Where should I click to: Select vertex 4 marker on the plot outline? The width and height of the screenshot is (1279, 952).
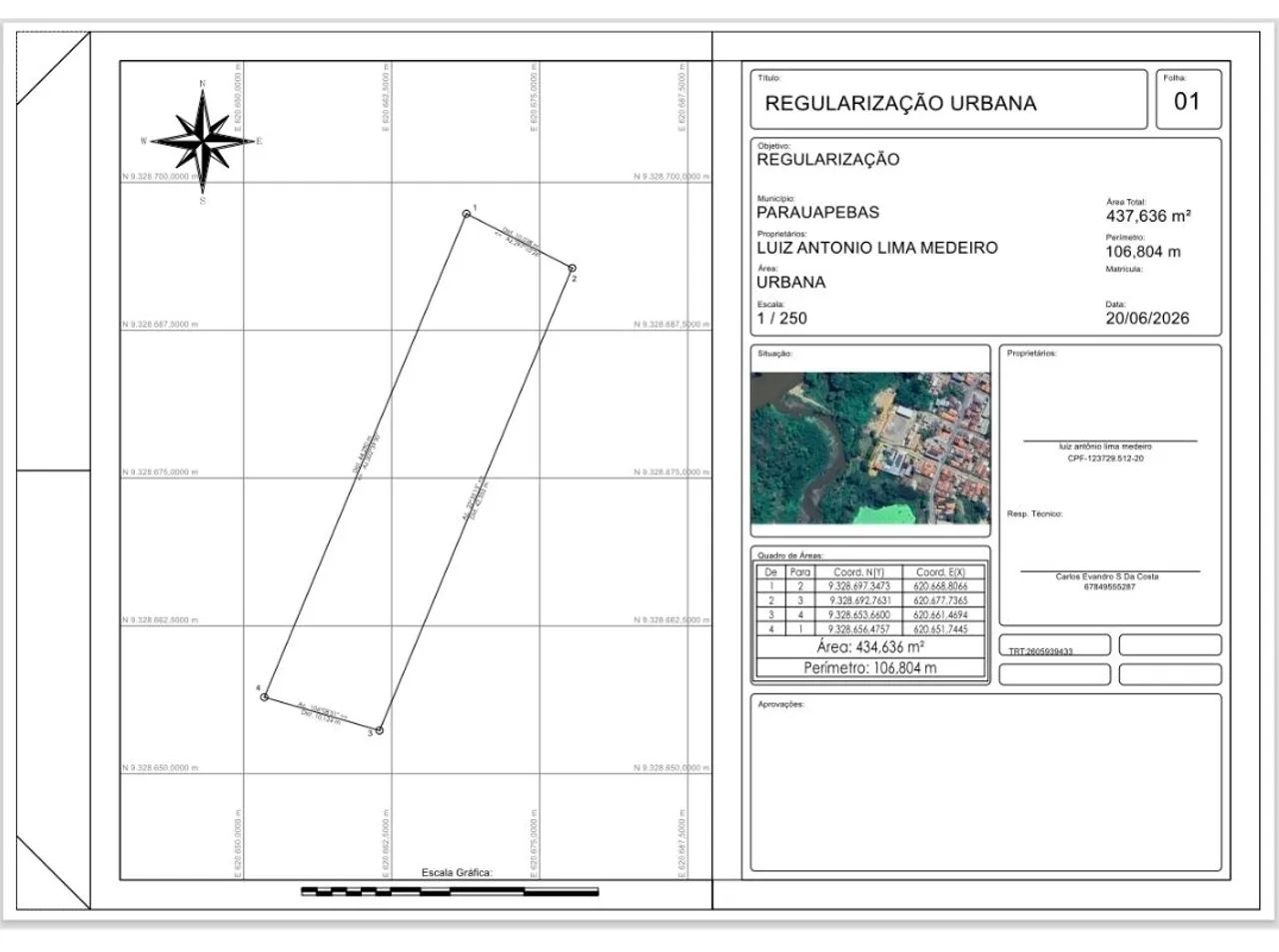(x=265, y=696)
